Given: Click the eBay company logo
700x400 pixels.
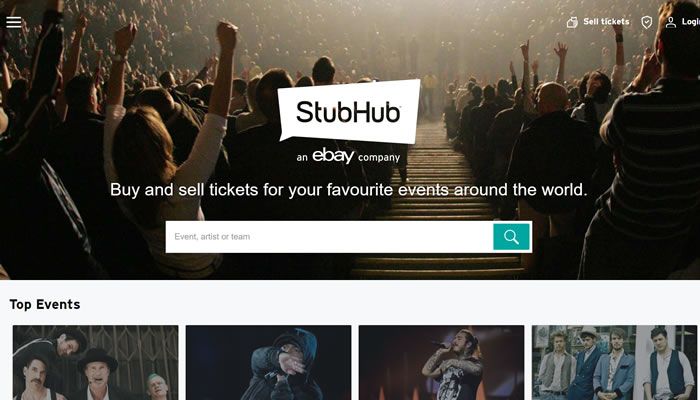Looking at the screenshot, I should click(x=333, y=156).
